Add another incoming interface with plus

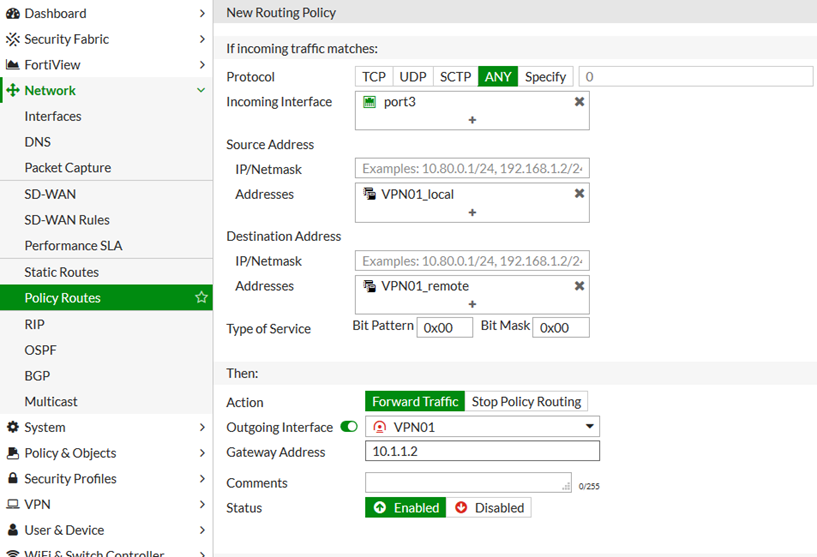click(472, 120)
